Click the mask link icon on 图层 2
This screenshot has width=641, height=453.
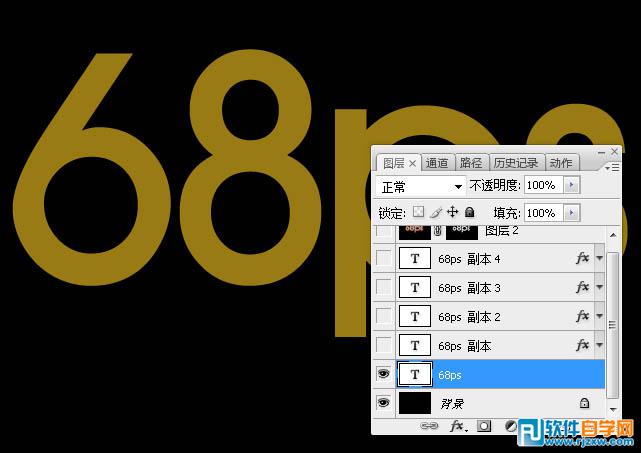(438, 231)
